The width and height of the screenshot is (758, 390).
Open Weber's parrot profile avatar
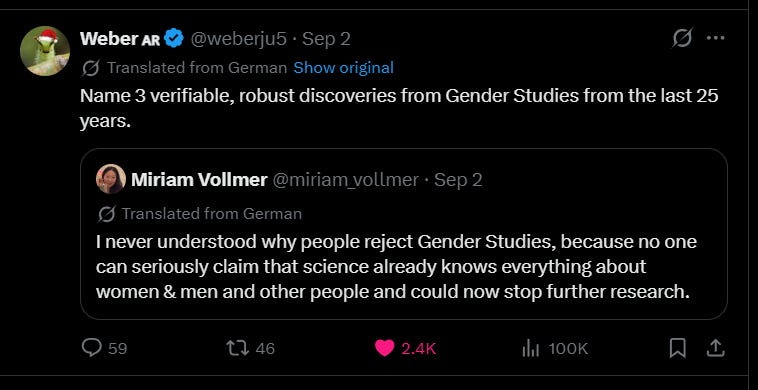45,51
